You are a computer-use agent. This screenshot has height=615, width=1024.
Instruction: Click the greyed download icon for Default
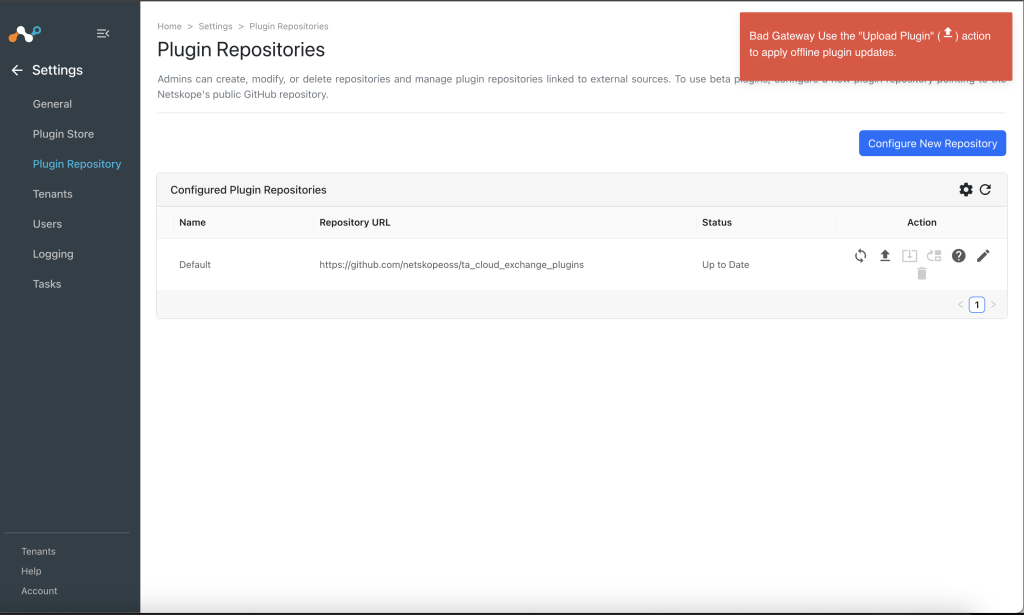point(909,255)
